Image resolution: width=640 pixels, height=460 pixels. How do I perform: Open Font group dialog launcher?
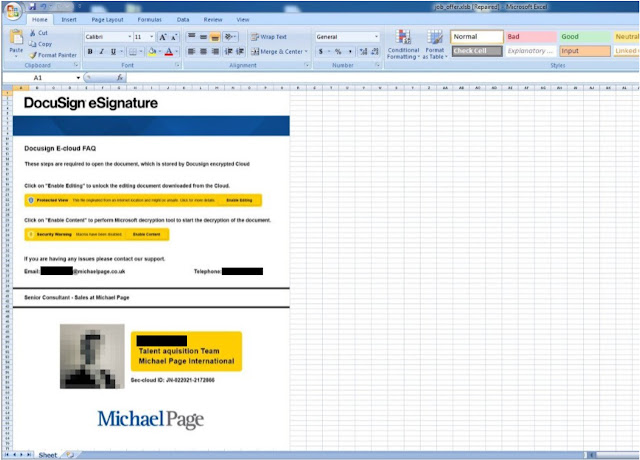(x=177, y=65)
